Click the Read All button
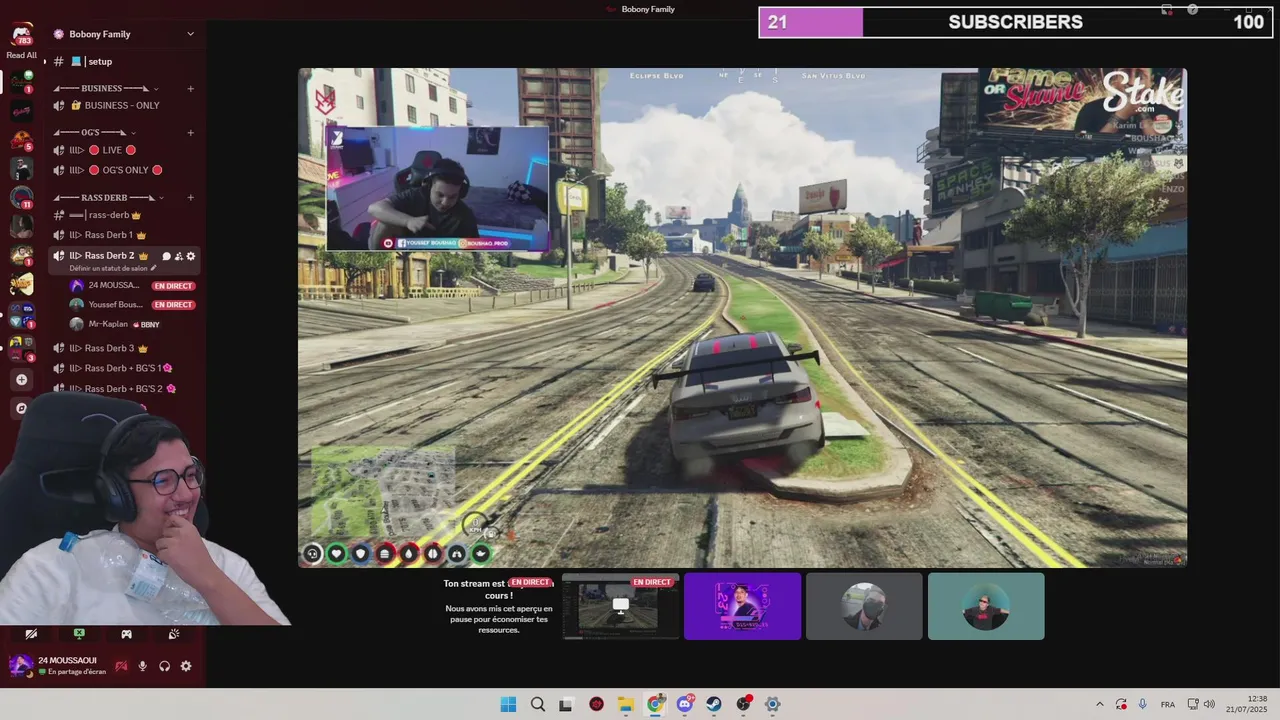Image resolution: width=1280 pixels, height=720 pixels. coord(21,56)
